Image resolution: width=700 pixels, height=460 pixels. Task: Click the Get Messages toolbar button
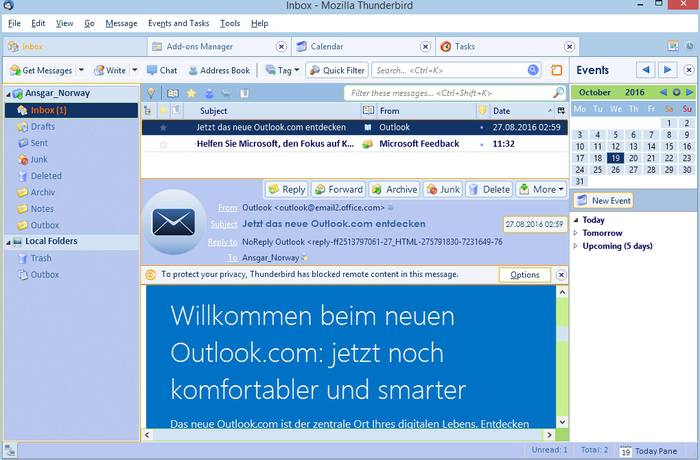click(x=41, y=70)
